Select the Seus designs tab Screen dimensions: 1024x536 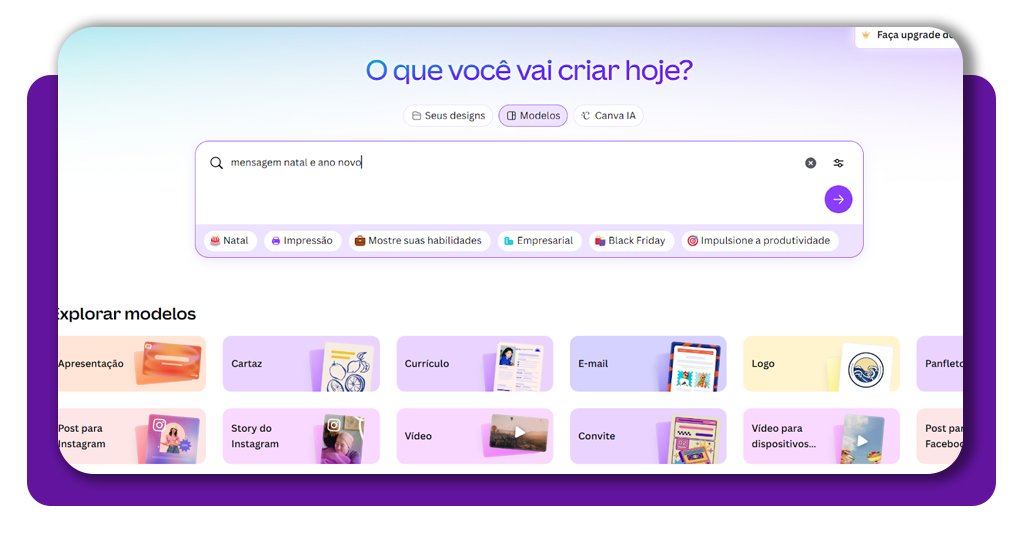[448, 116]
